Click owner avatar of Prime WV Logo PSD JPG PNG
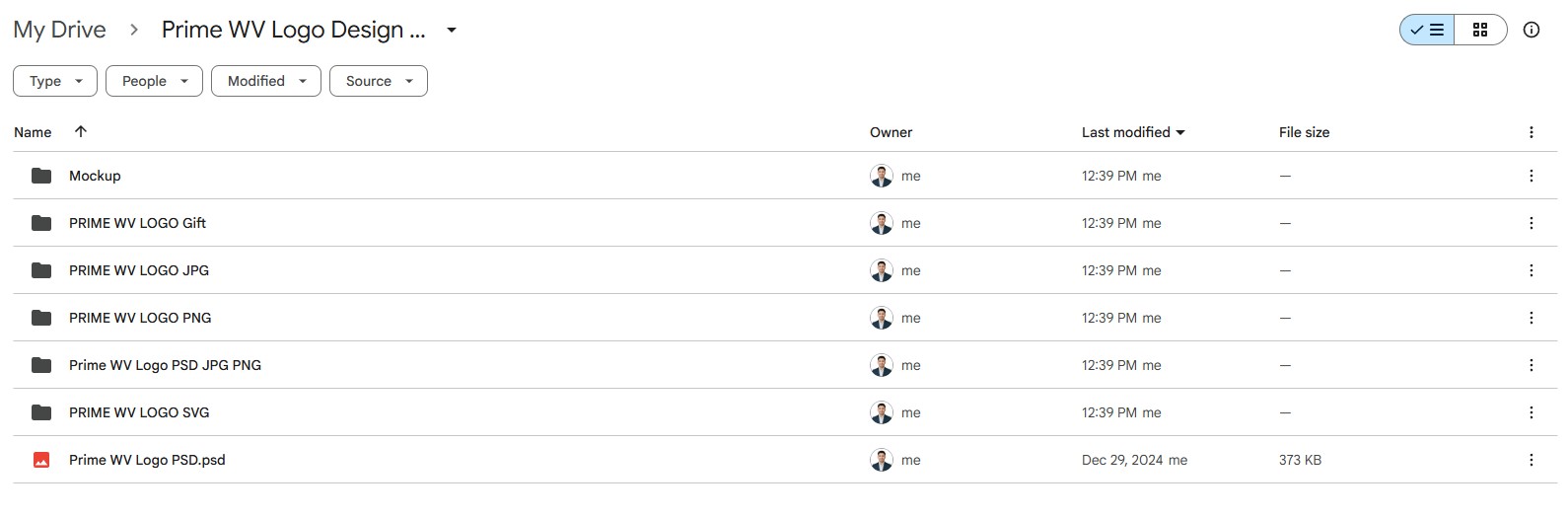The image size is (1568, 518). pyautogui.click(x=882, y=365)
